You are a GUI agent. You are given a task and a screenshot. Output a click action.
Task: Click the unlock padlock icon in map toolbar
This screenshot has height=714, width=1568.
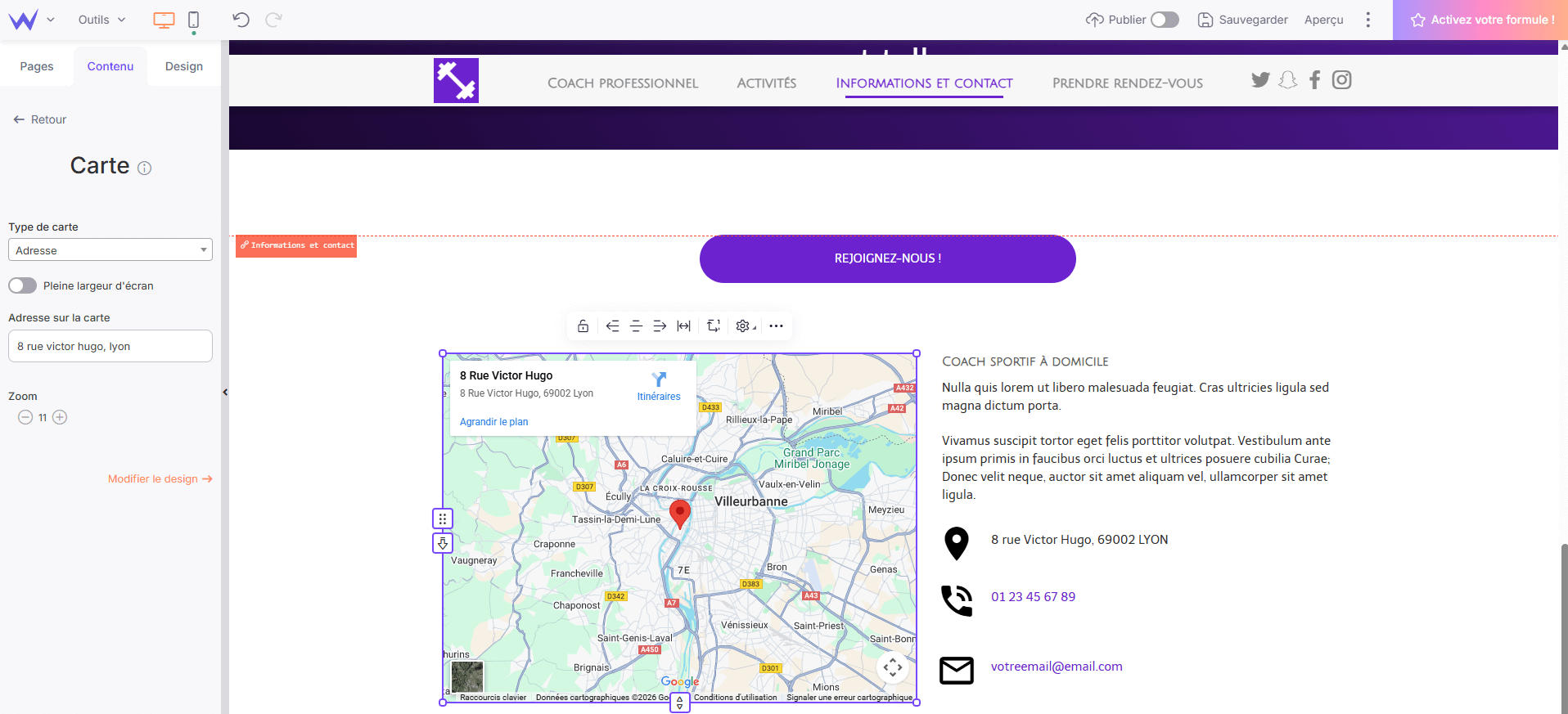(x=583, y=326)
